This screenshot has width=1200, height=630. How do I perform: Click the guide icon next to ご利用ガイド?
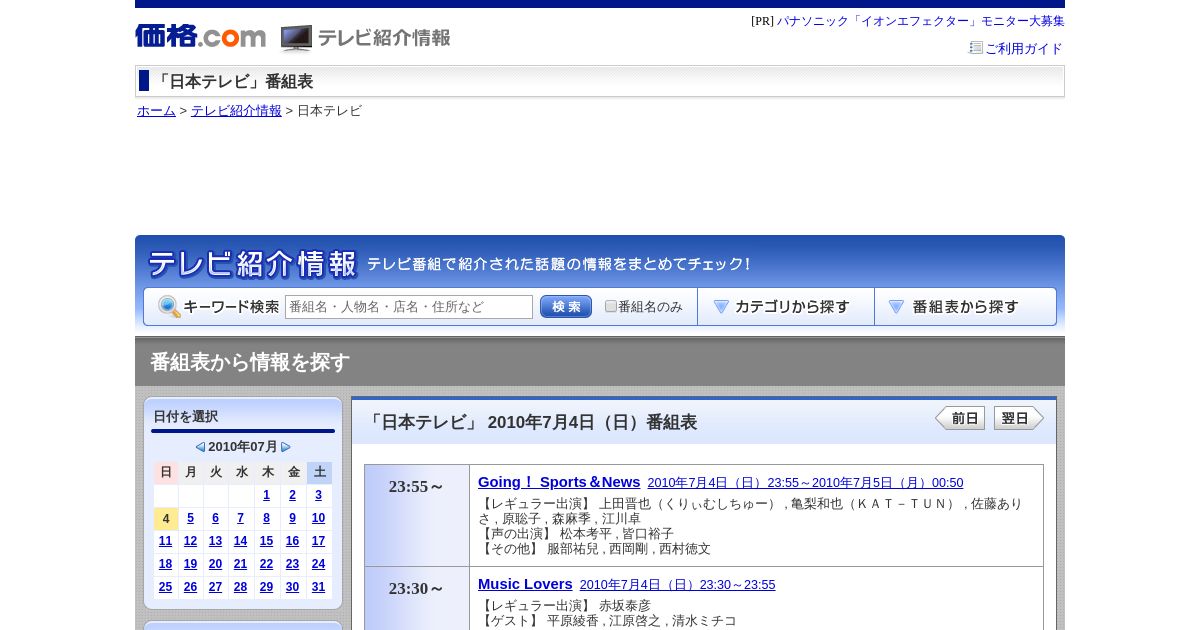(x=976, y=47)
